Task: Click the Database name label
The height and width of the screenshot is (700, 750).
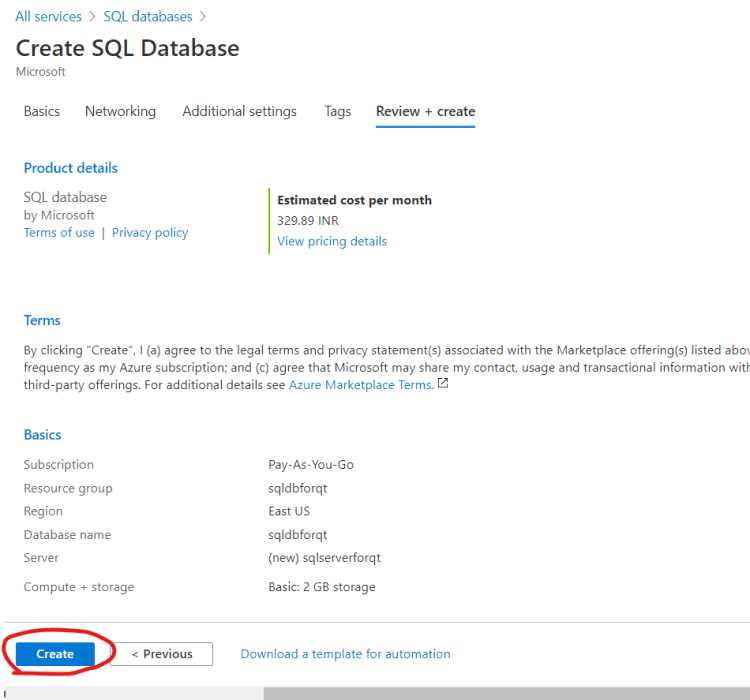Action: [67, 534]
